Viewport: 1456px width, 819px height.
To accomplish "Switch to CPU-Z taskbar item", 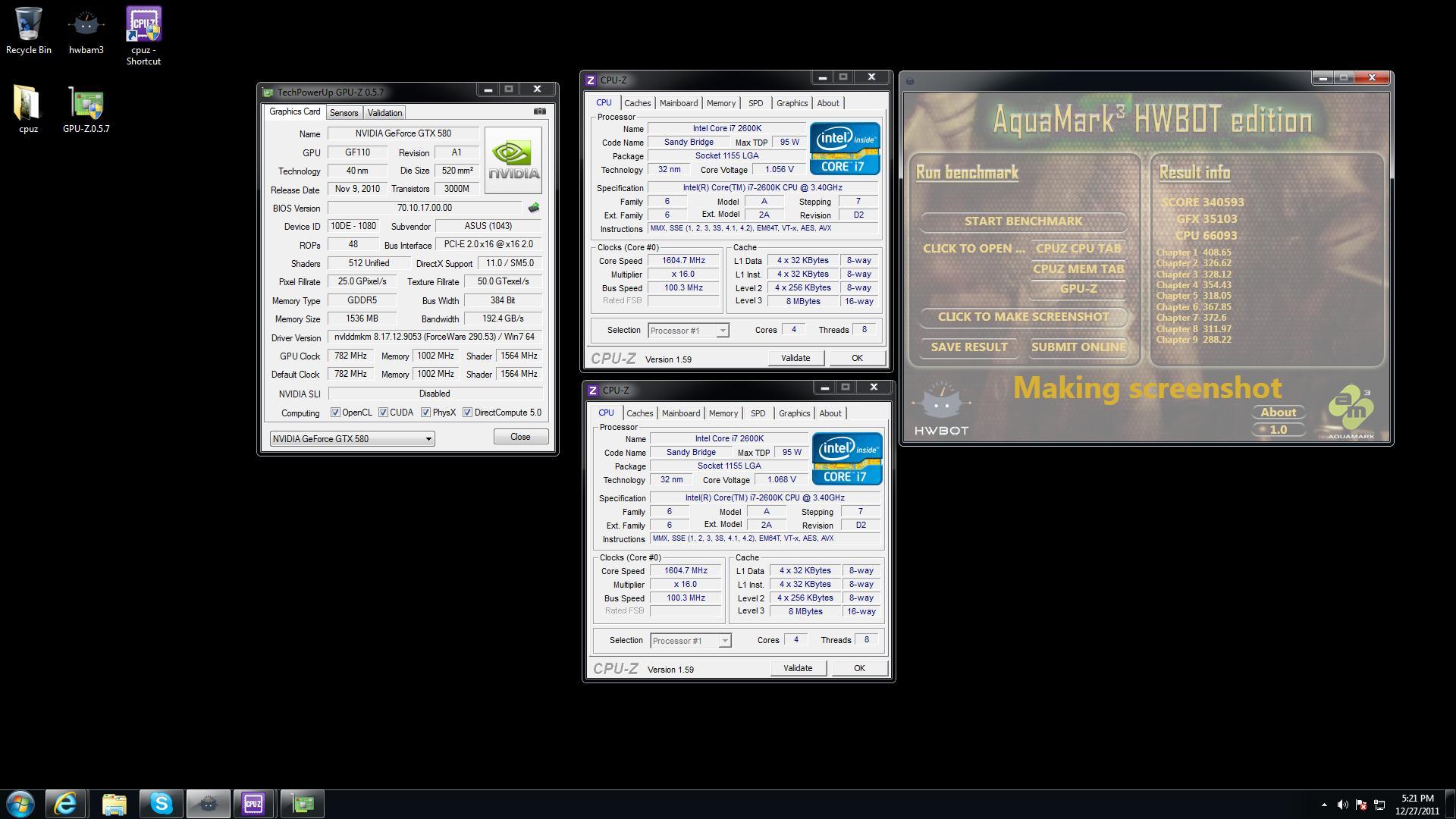I will pos(254,804).
